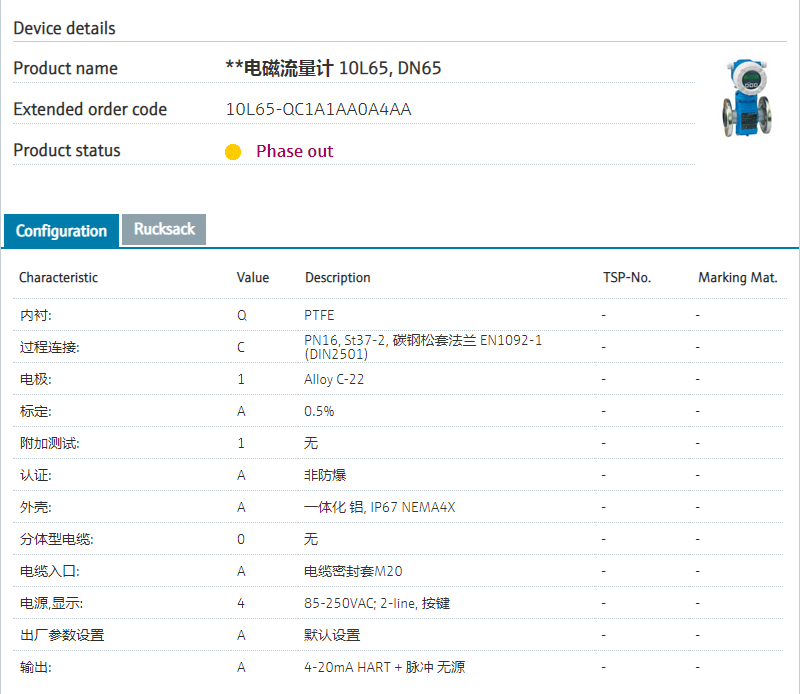Click the yellow Phase out status dot
The width and height of the screenshot is (800, 694).
click(233, 152)
